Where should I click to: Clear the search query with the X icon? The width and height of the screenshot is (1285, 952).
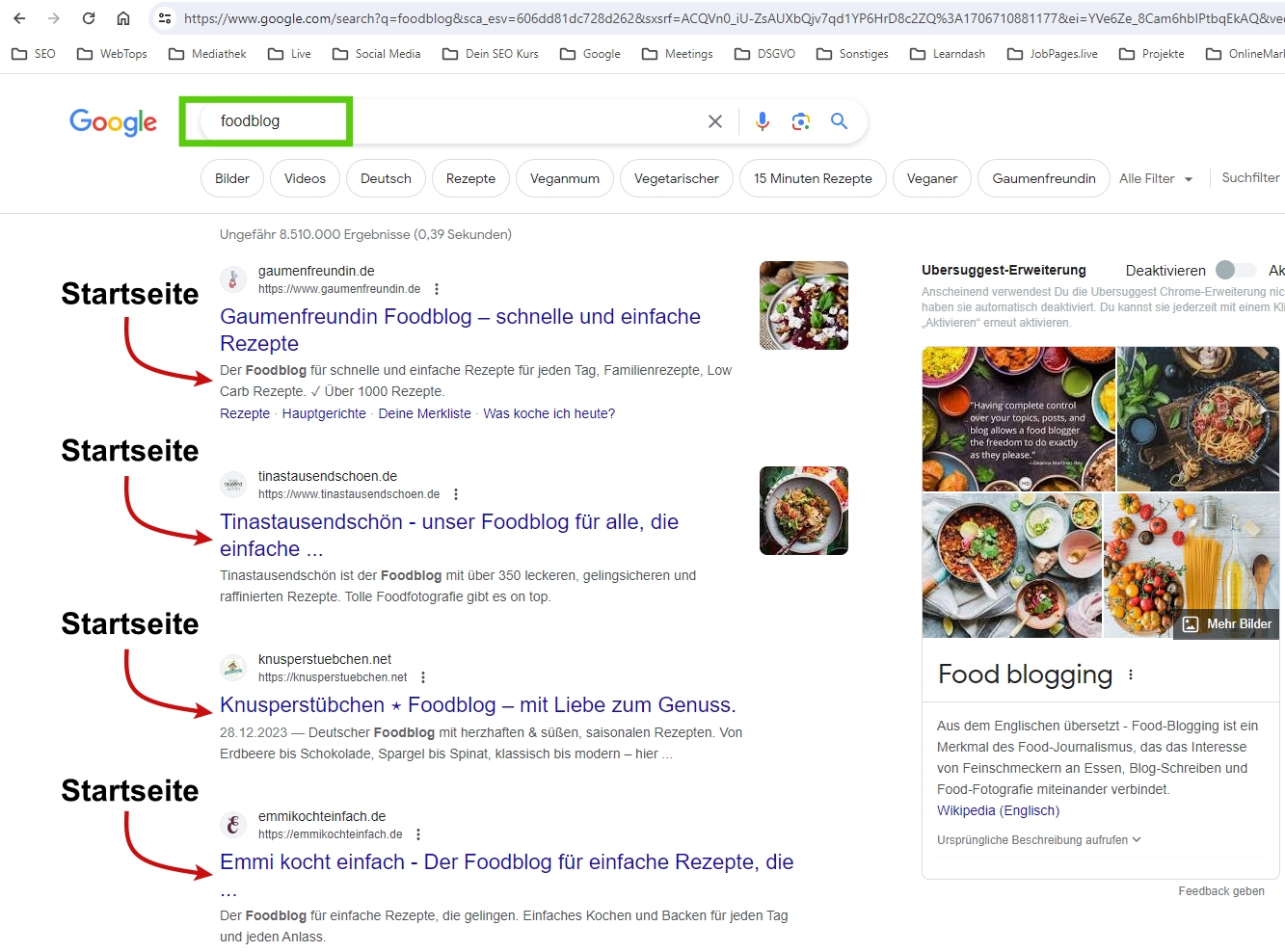(x=714, y=120)
